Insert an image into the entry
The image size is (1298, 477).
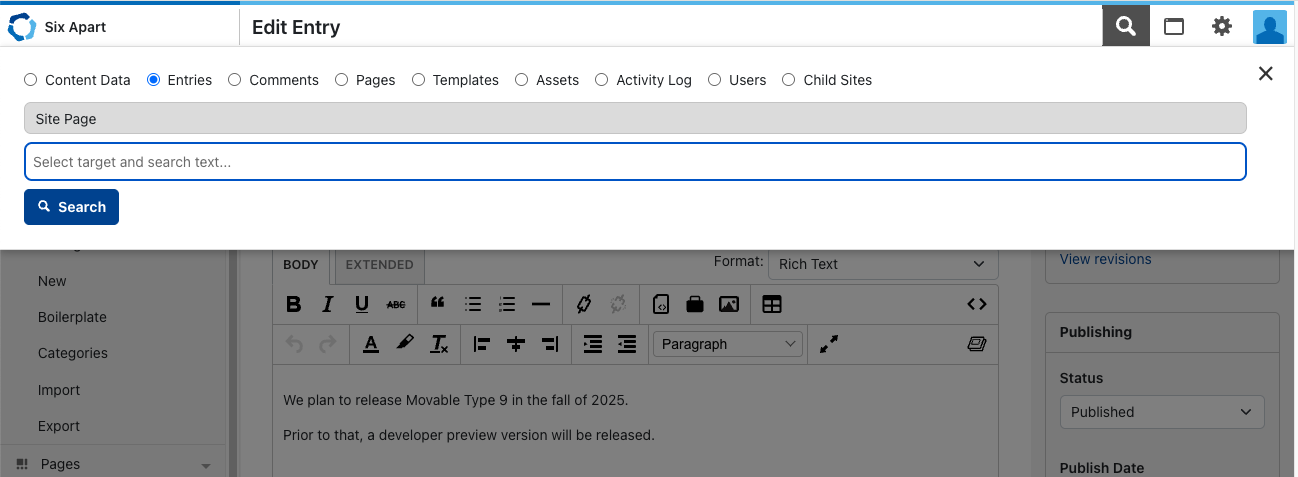click(x=729, y=304)
